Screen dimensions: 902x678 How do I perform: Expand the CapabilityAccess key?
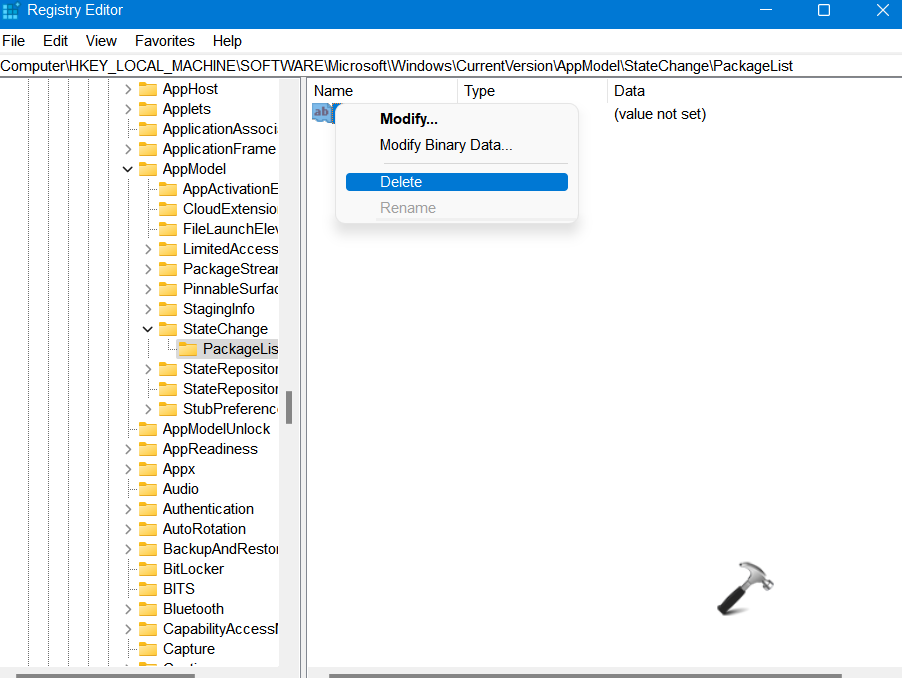click(128, 629)
